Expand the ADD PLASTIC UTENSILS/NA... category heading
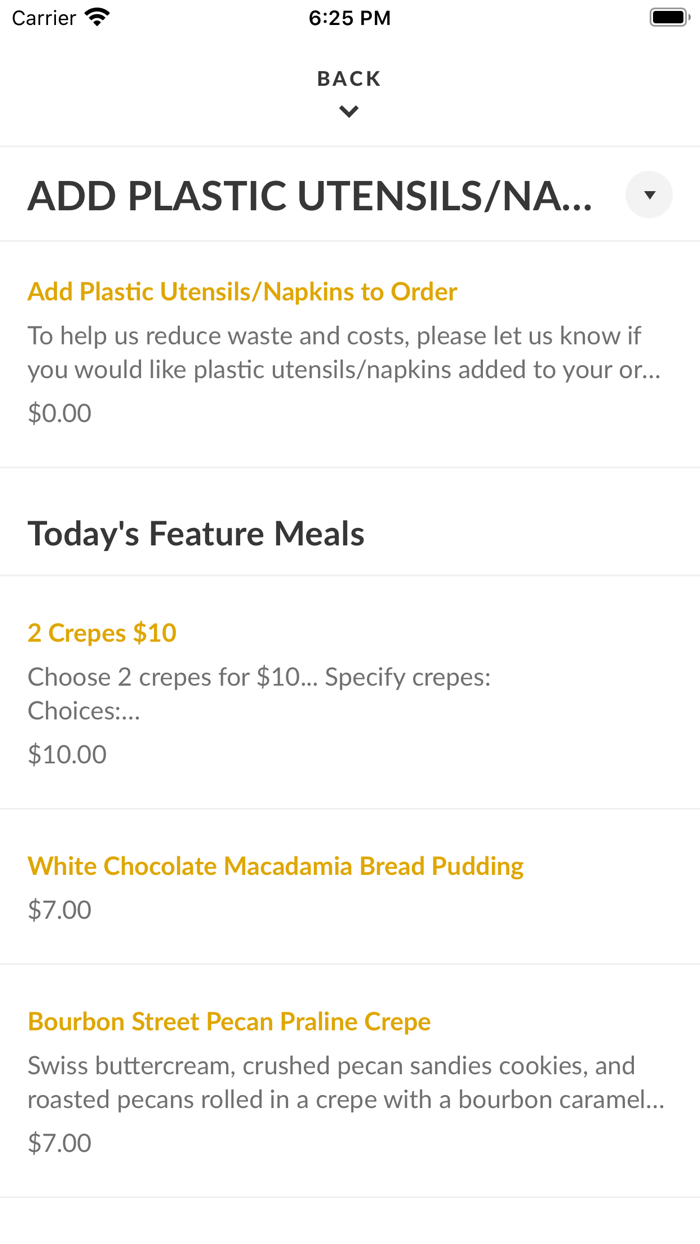Viewport: 700px width, 1244px height. point(310,196)
